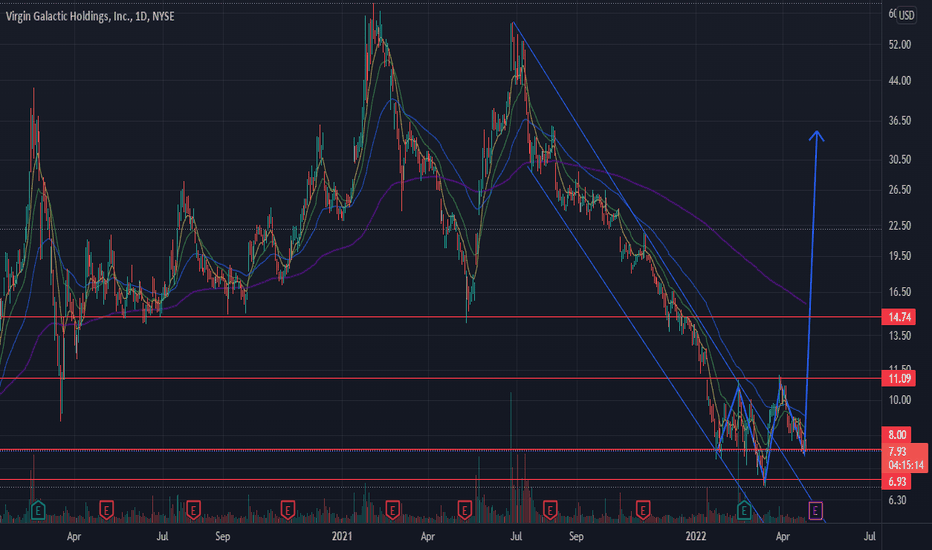The width and height of the screenshot is (932, 550).
Task: Select the red E earnings marker for August 2020
Action: [x=193, y=510]
